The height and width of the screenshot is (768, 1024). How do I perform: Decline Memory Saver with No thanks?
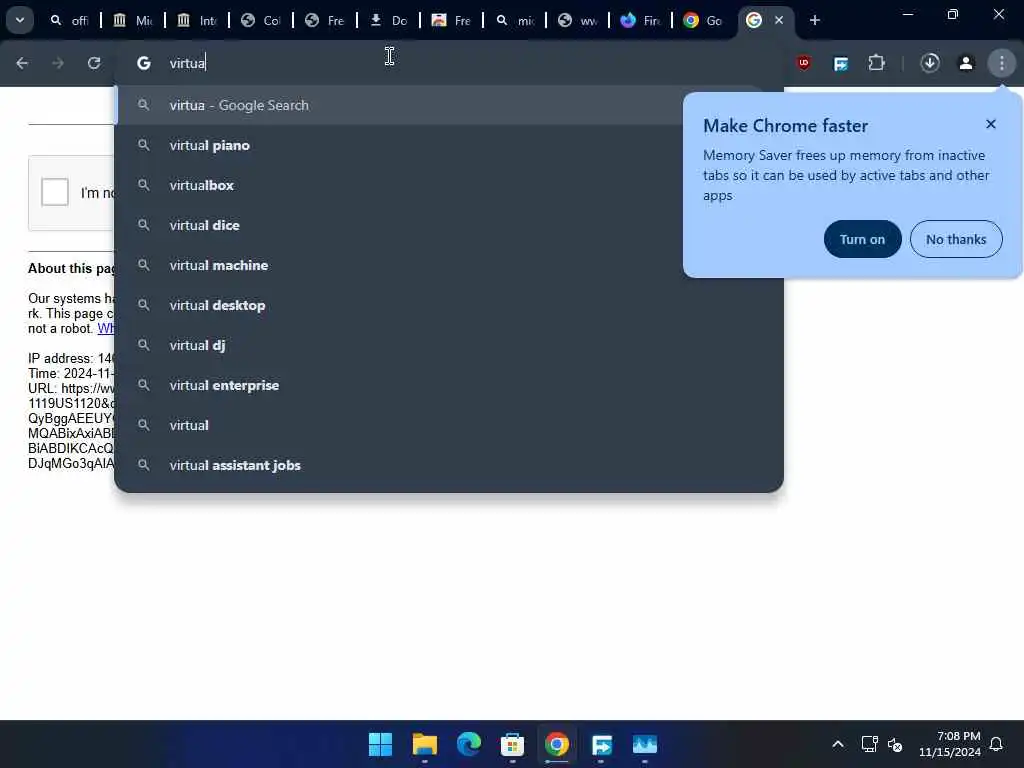(x=955, y=239)
